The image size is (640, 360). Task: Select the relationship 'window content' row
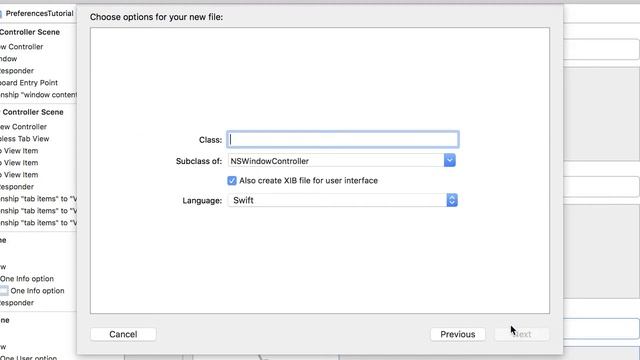click(38, 95)
